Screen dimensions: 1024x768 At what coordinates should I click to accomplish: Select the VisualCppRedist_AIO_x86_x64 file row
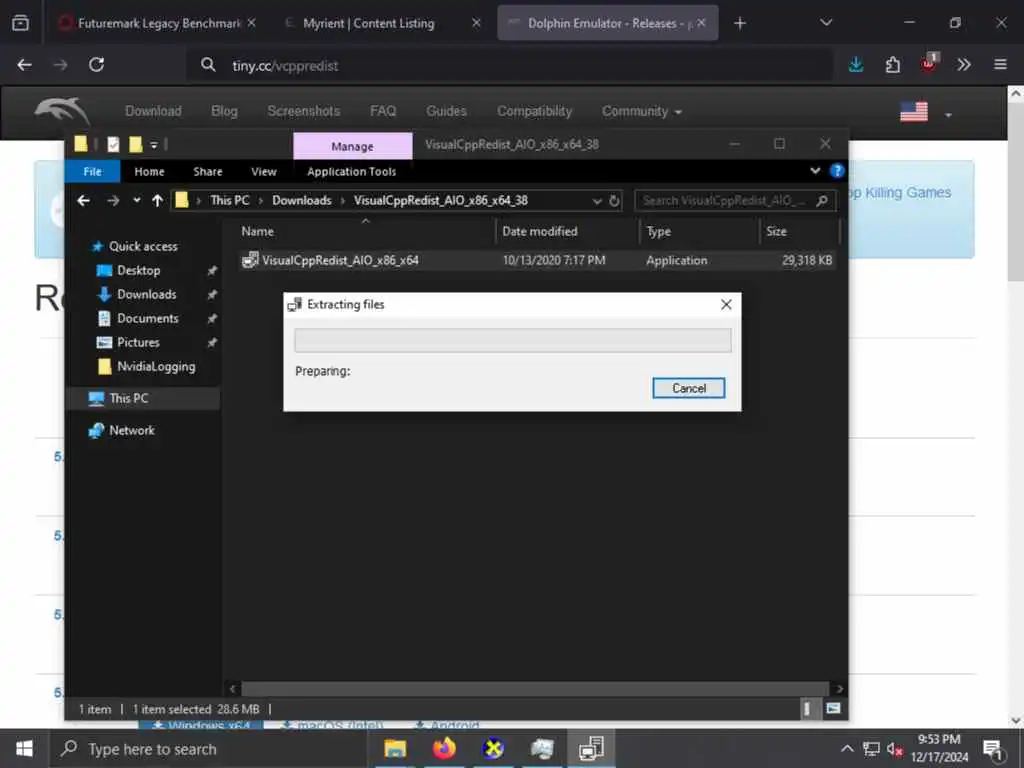[536, 260]
